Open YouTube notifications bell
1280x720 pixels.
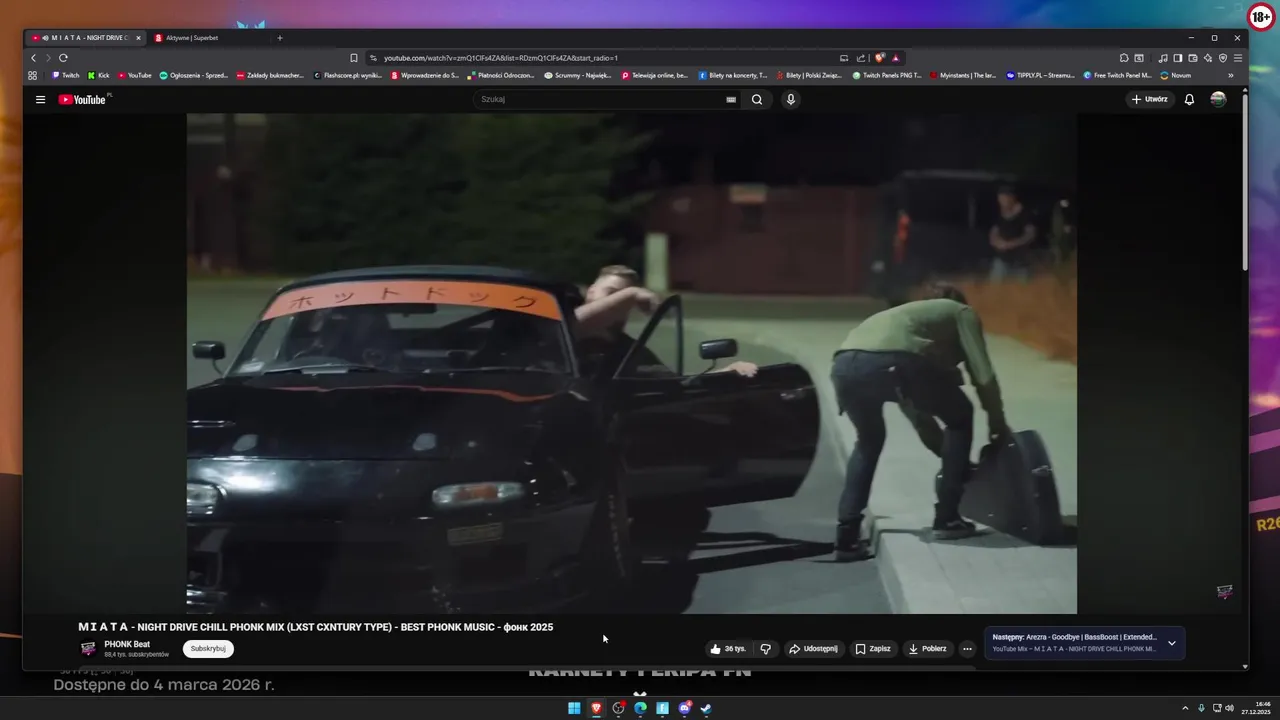coord(1189,99)
